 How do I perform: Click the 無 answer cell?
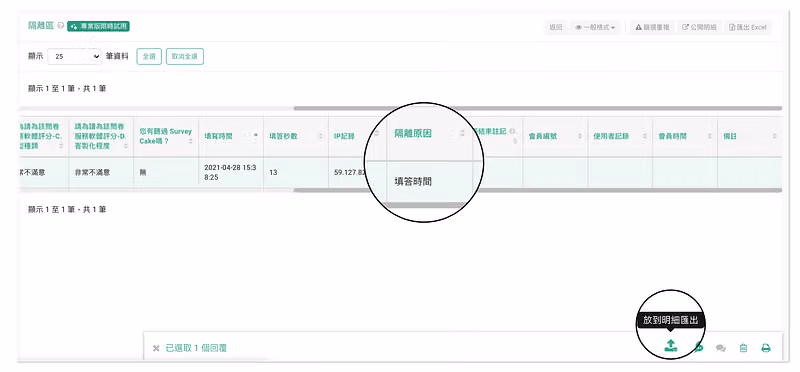tap(166, 172)
